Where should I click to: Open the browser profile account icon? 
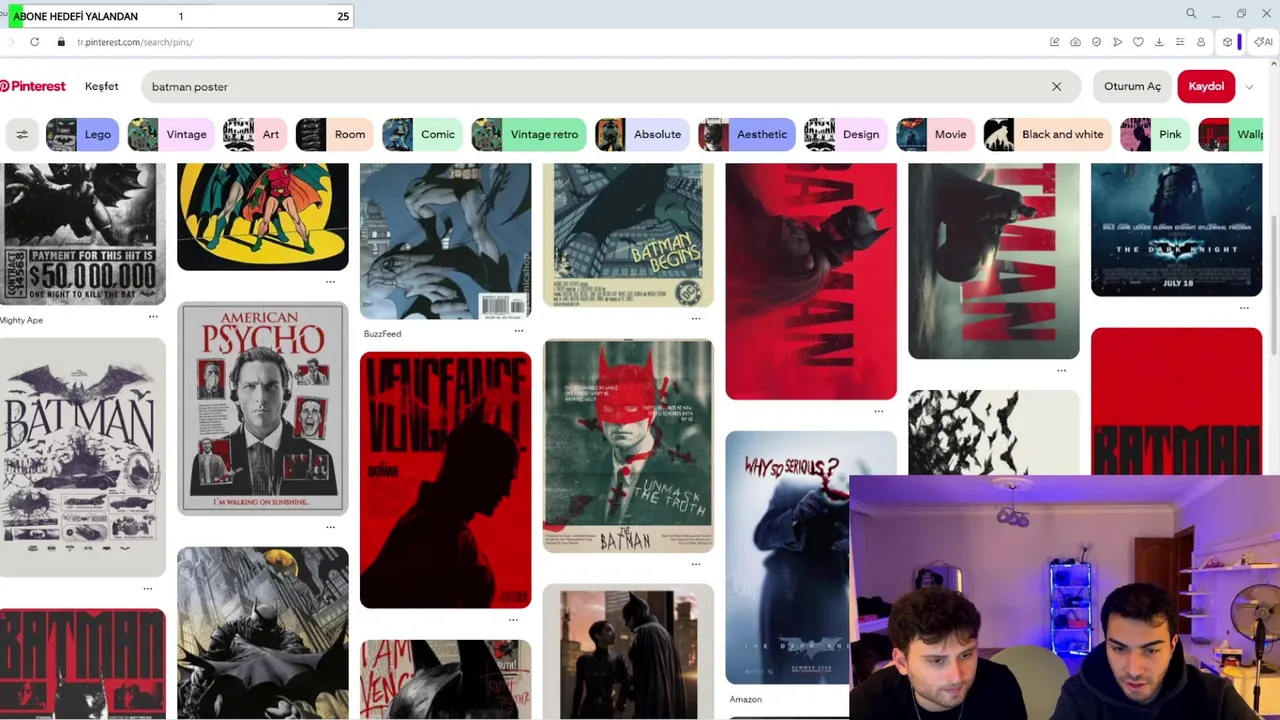coord(1201,42)
